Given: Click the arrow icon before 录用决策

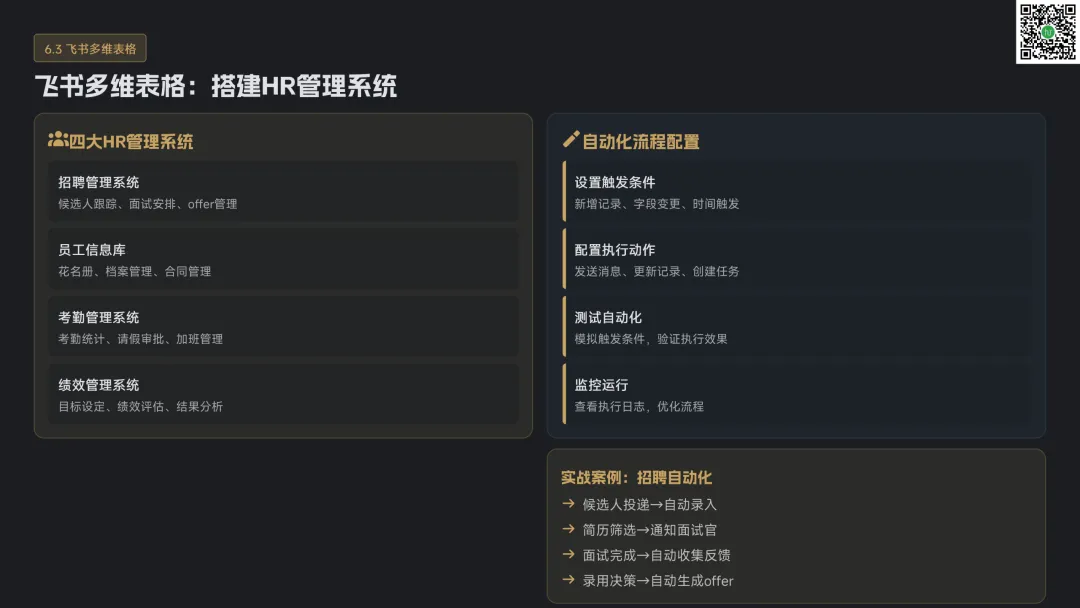Looking at the screenshot, I should [x=568, y=580].
